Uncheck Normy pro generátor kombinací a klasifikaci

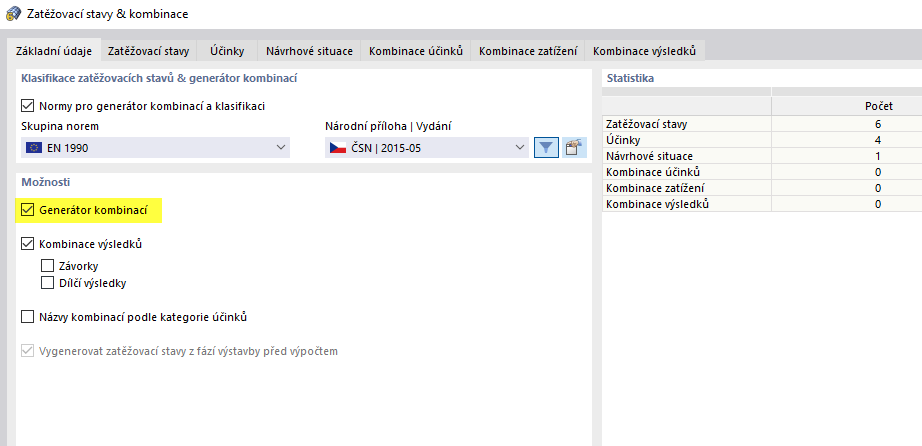[x=27, y=105]
